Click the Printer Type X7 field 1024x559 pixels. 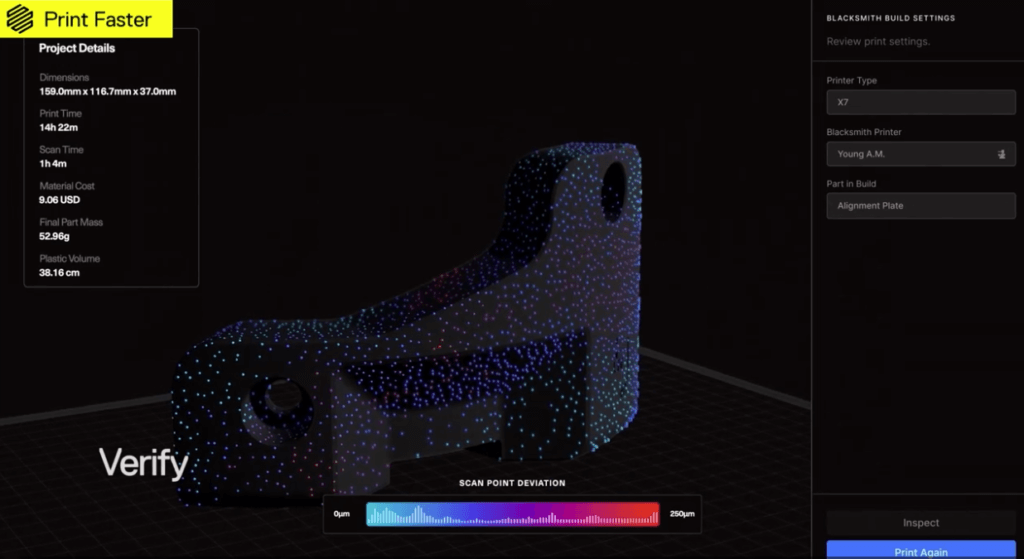point(921,103)
